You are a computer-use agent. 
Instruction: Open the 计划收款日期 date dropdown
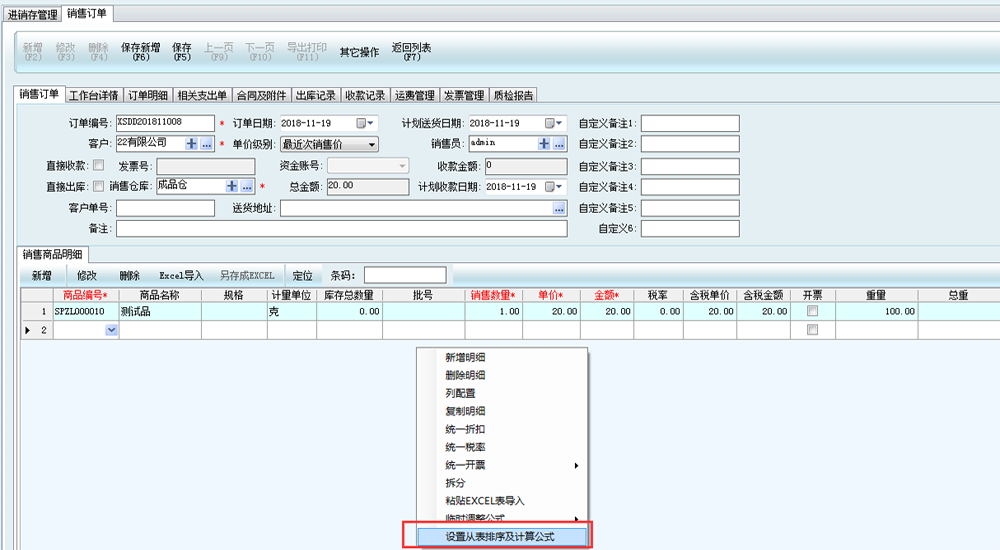pyautogui.click(x=554, y=186)
